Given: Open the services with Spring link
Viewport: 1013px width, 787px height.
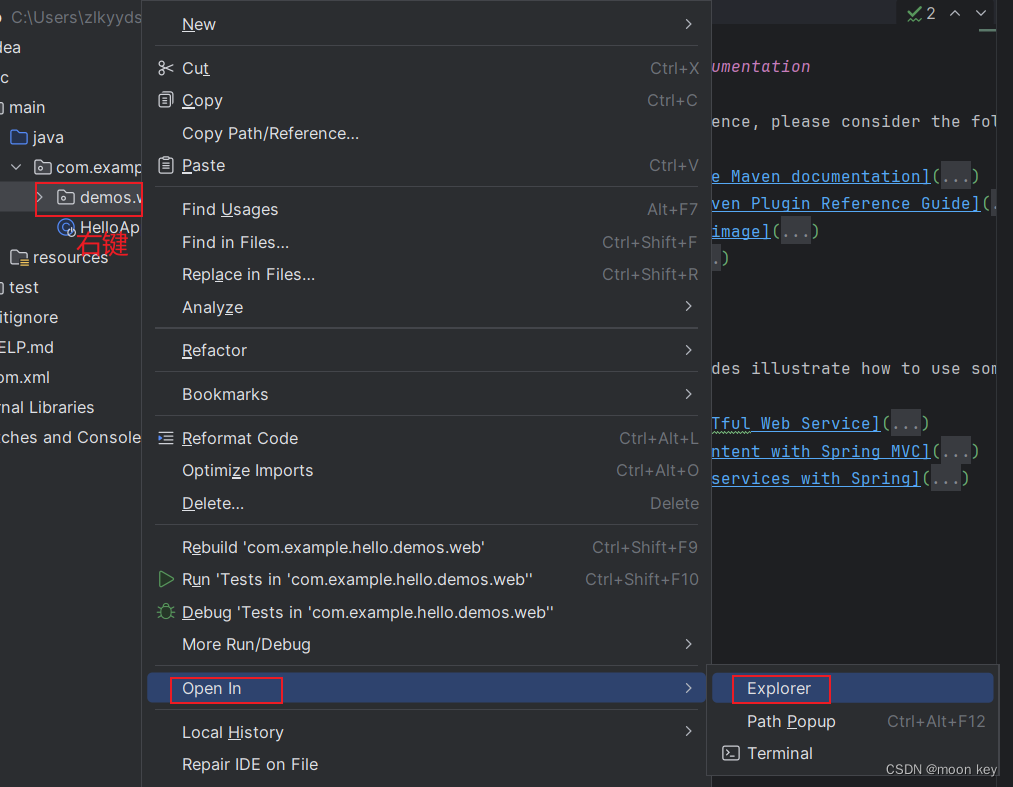Looking at the screenshot, I should pyautogui.click(x=816, y=478).
